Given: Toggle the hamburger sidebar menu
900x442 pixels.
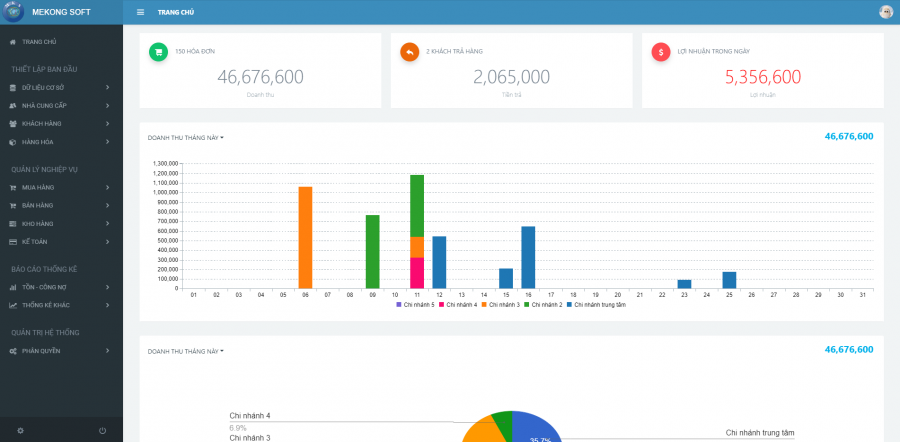Looking at the screenshot, I should 140,12.
